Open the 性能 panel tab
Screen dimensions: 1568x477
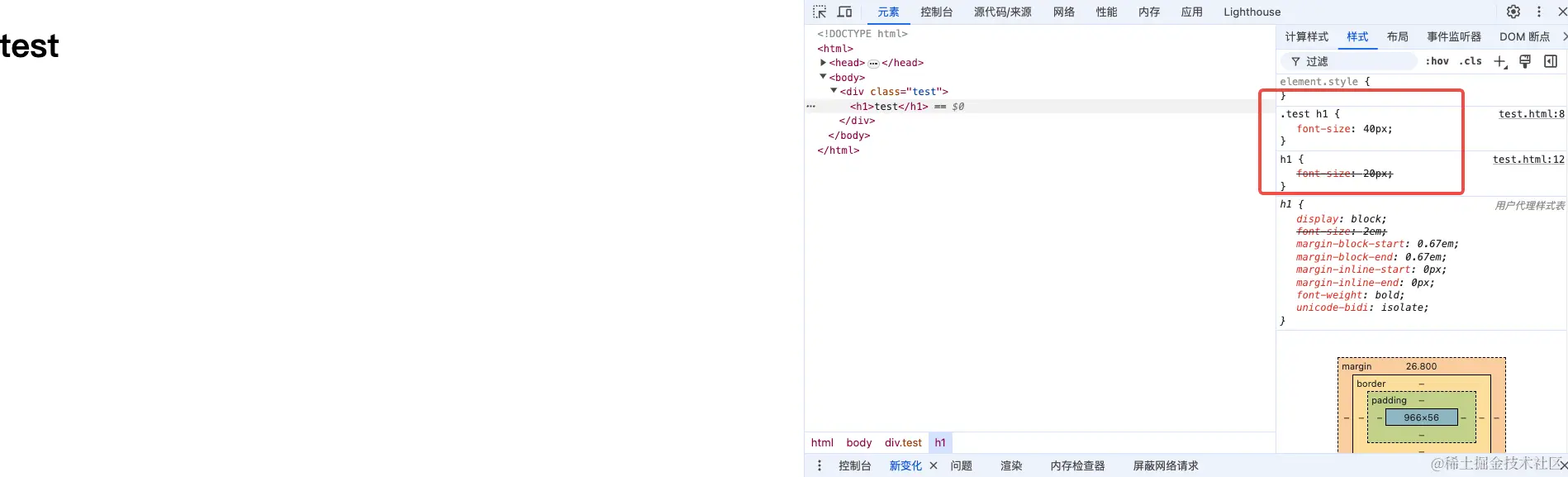[1106, 12]
